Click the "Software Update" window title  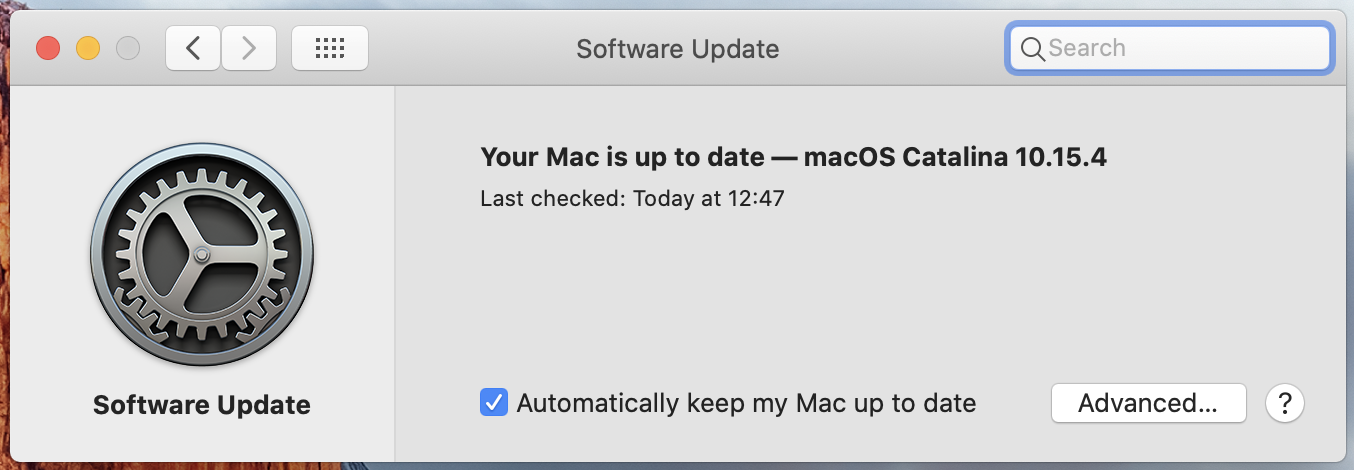tap(677, 48)
